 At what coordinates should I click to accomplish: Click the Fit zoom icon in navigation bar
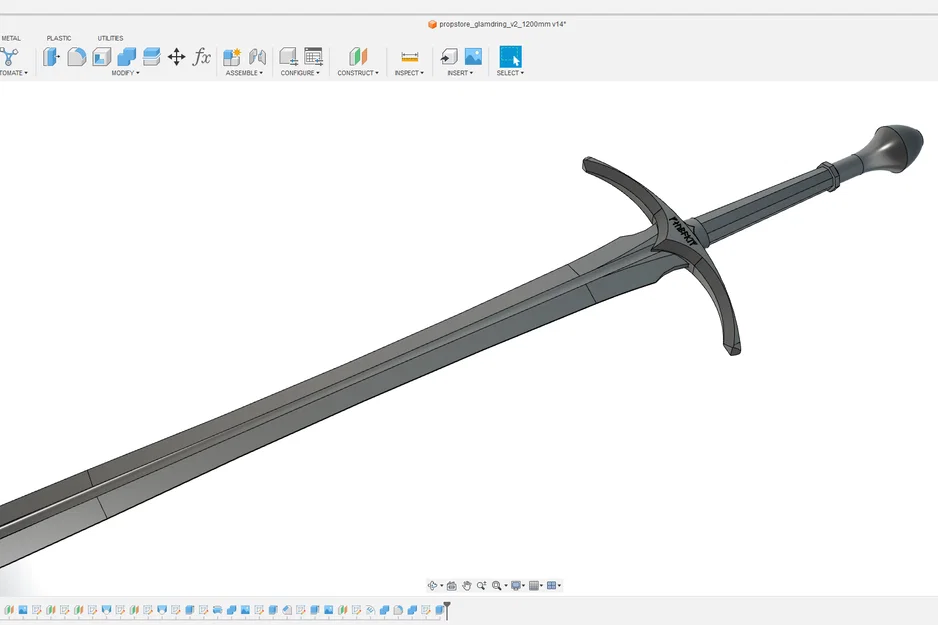497,585
